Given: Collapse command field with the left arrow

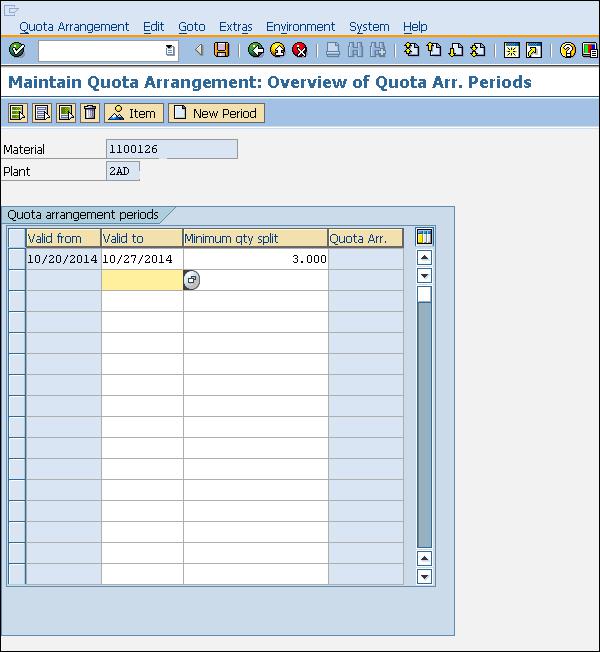Looking at the screenshot, I should (199, 50).
